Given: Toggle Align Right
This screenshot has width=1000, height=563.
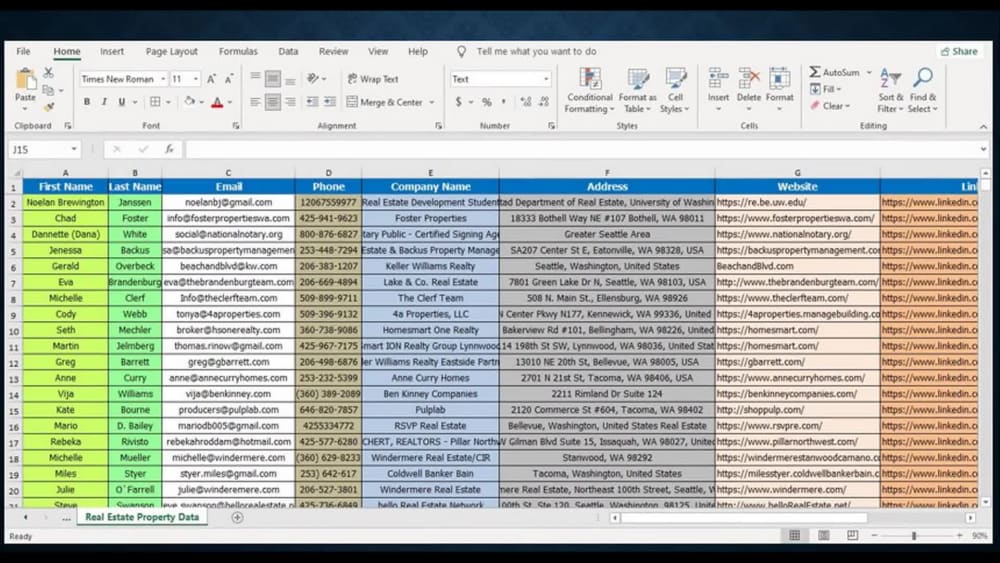Looking at the screenshot, I should point(290,102).
